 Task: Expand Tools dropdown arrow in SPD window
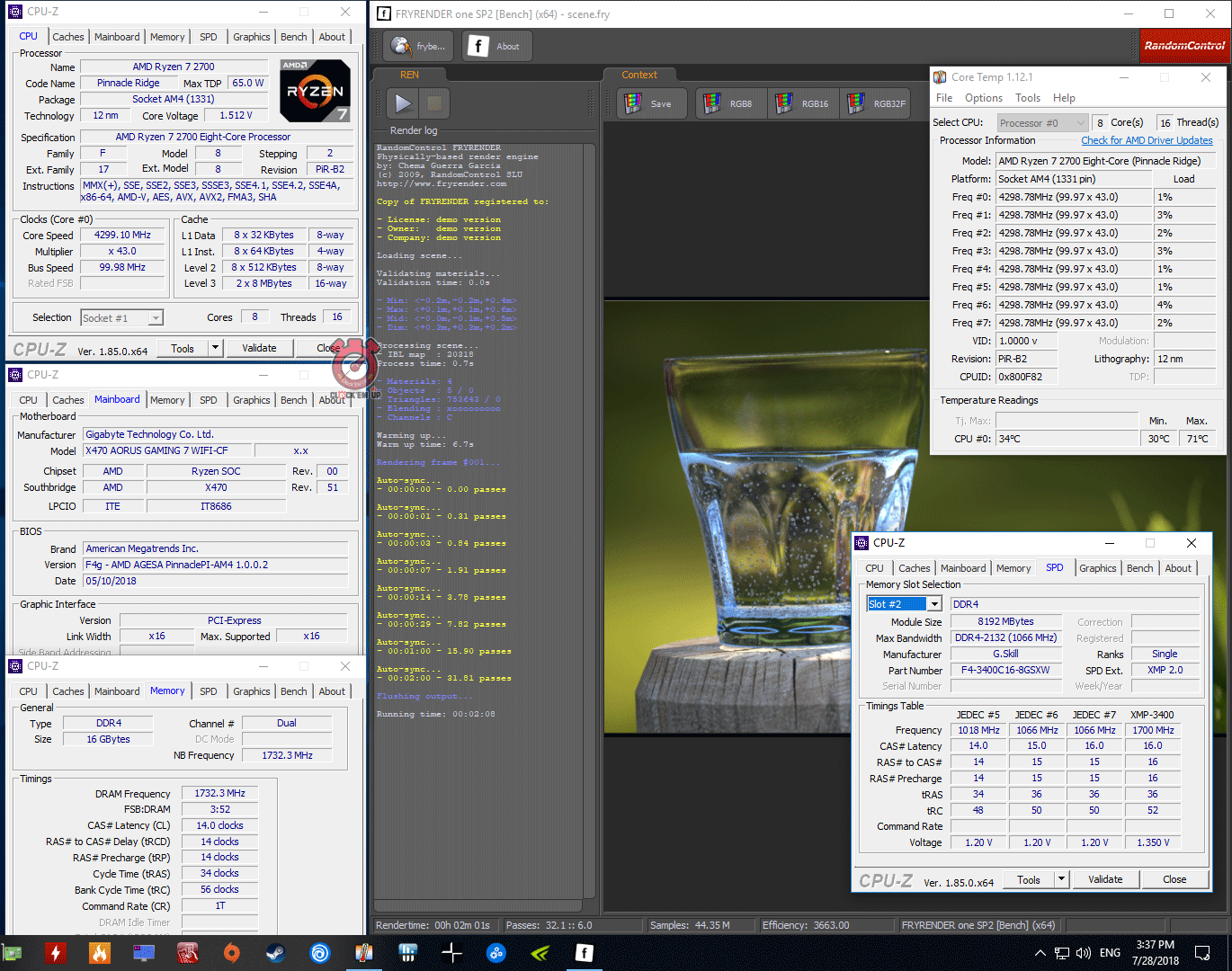click(x=1061, y=879)
